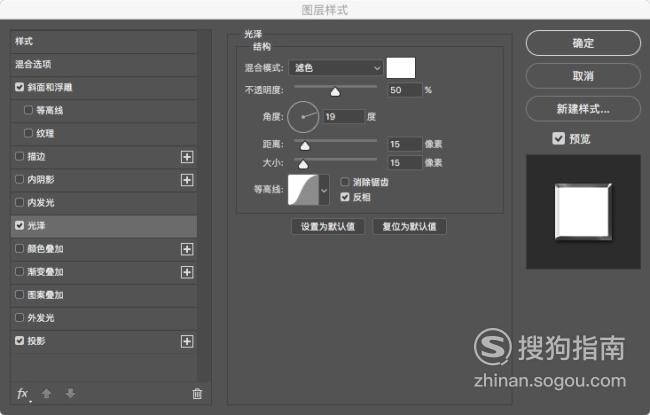Open the fx add-style menu icon
The width and height of the screenshot is (650, 415).
pos(23,393)
